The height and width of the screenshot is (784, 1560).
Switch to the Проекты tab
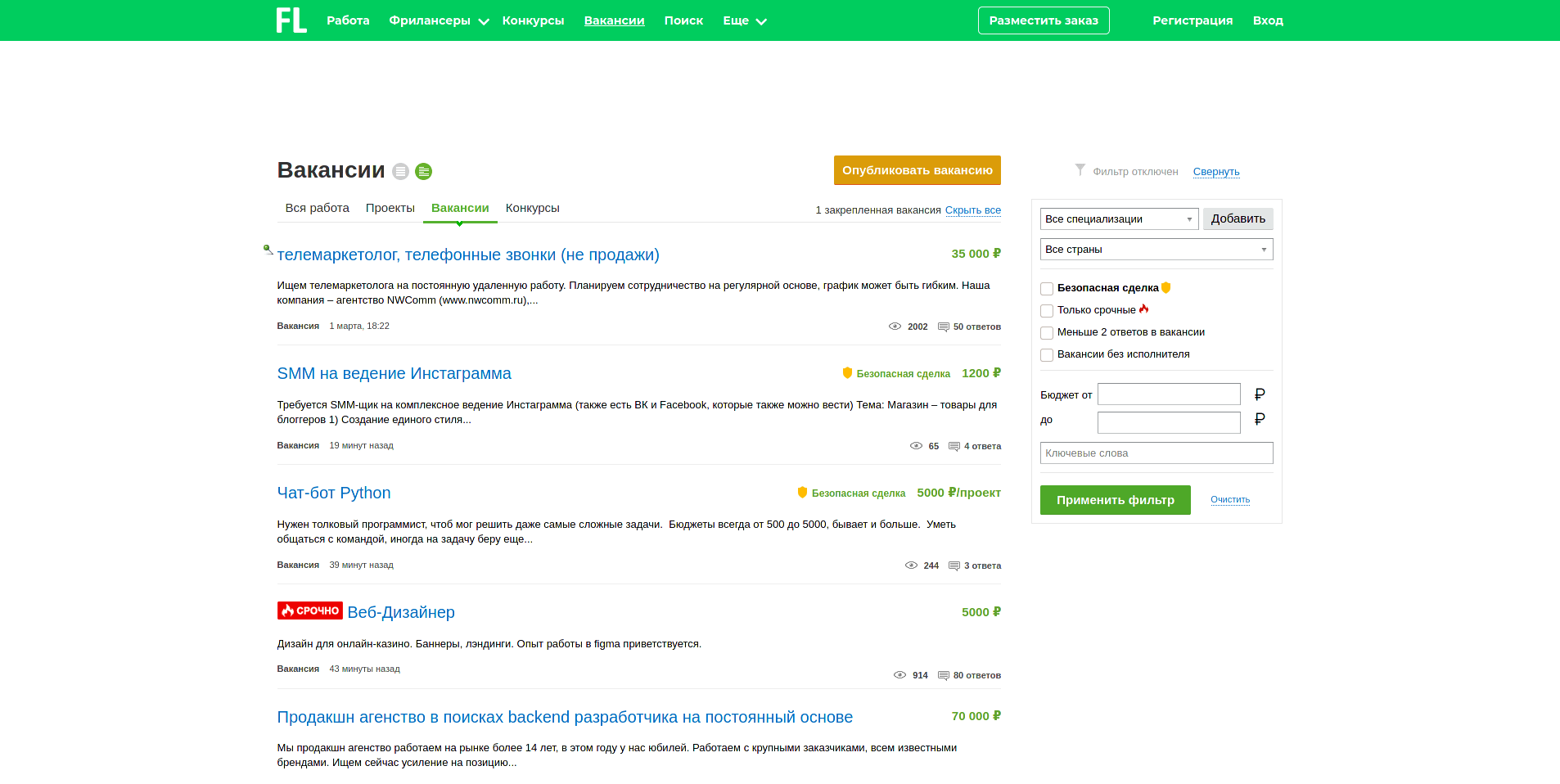coord(390,208)
